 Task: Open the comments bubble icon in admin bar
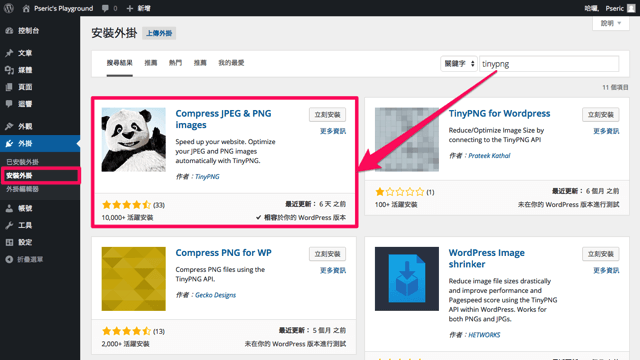pyautogui.click(x=105, y=8)
